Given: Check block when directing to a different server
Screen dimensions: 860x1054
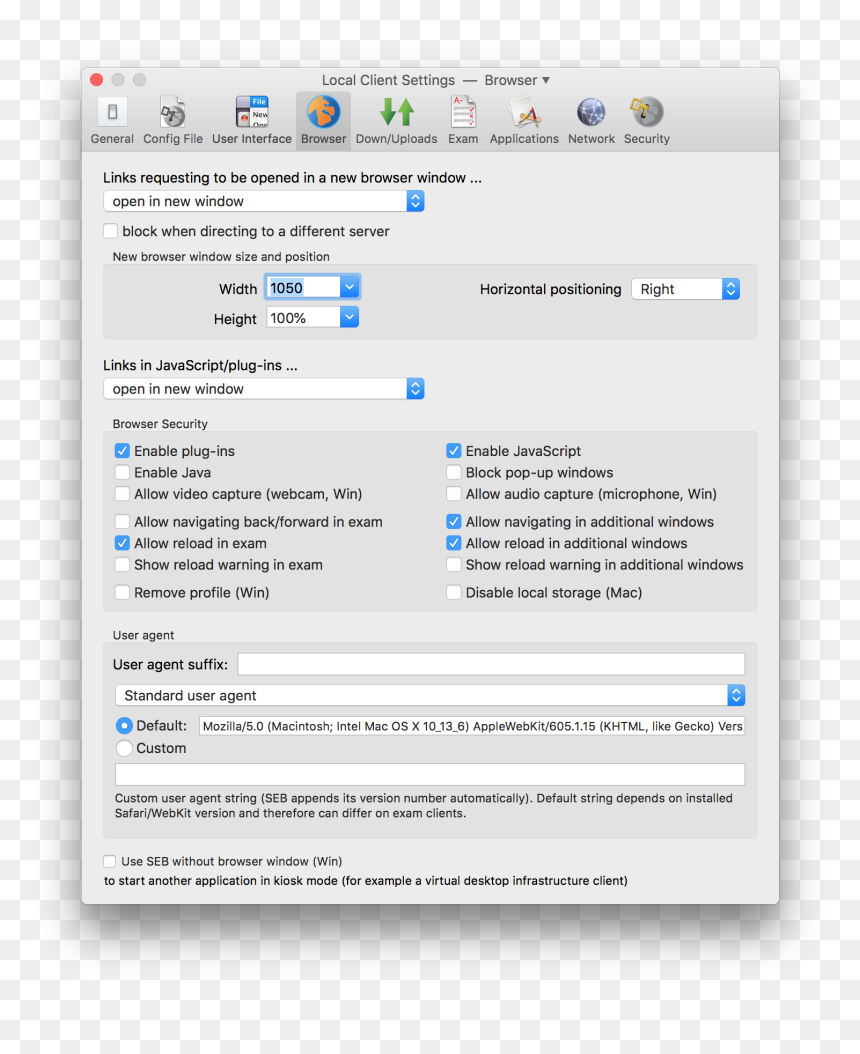Looking at the screenshot, I should 110,231.
